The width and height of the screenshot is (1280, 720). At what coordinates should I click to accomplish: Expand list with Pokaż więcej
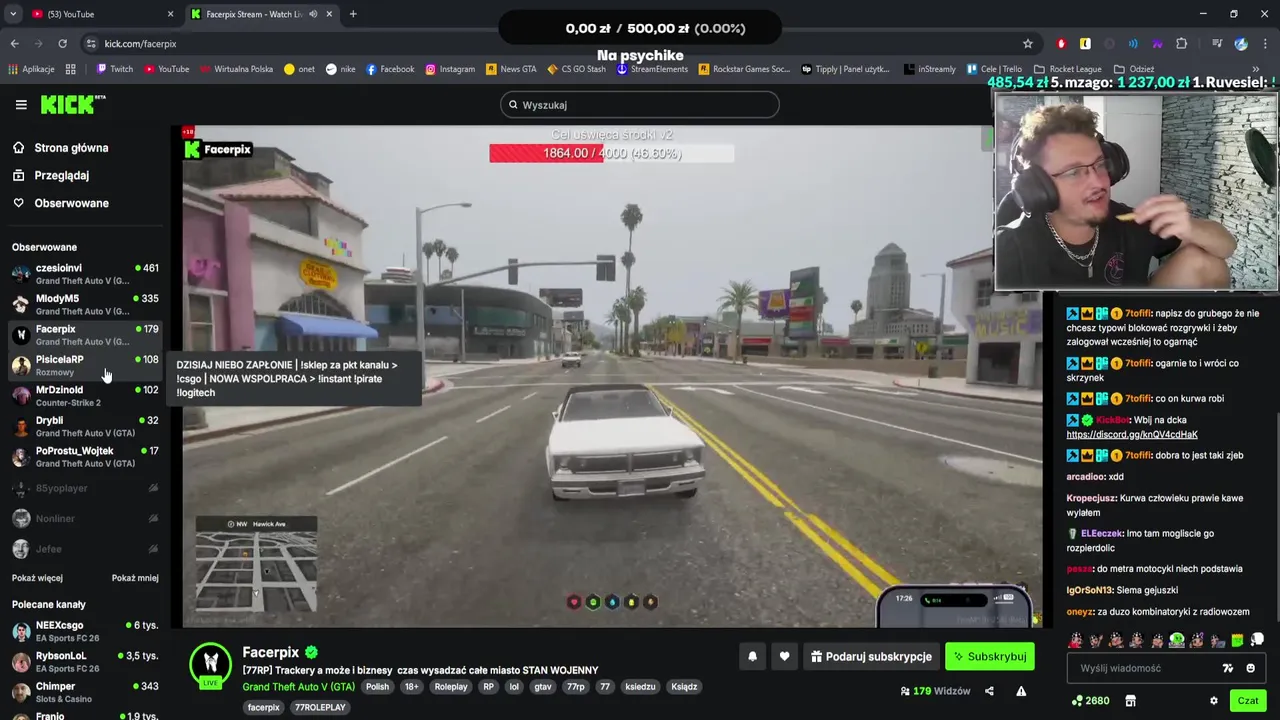point(37,578)
